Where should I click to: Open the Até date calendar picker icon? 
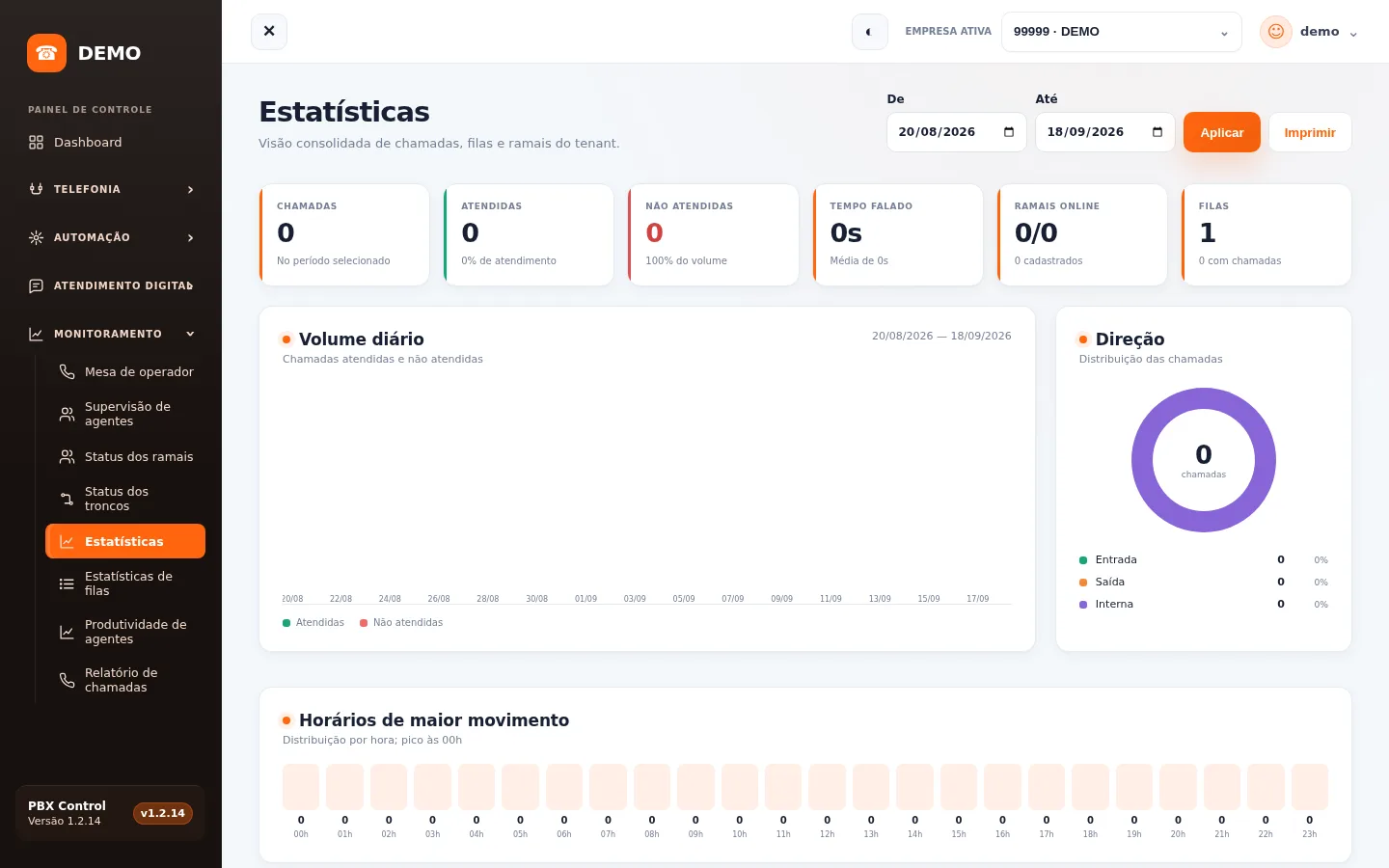click(1157, 132)
